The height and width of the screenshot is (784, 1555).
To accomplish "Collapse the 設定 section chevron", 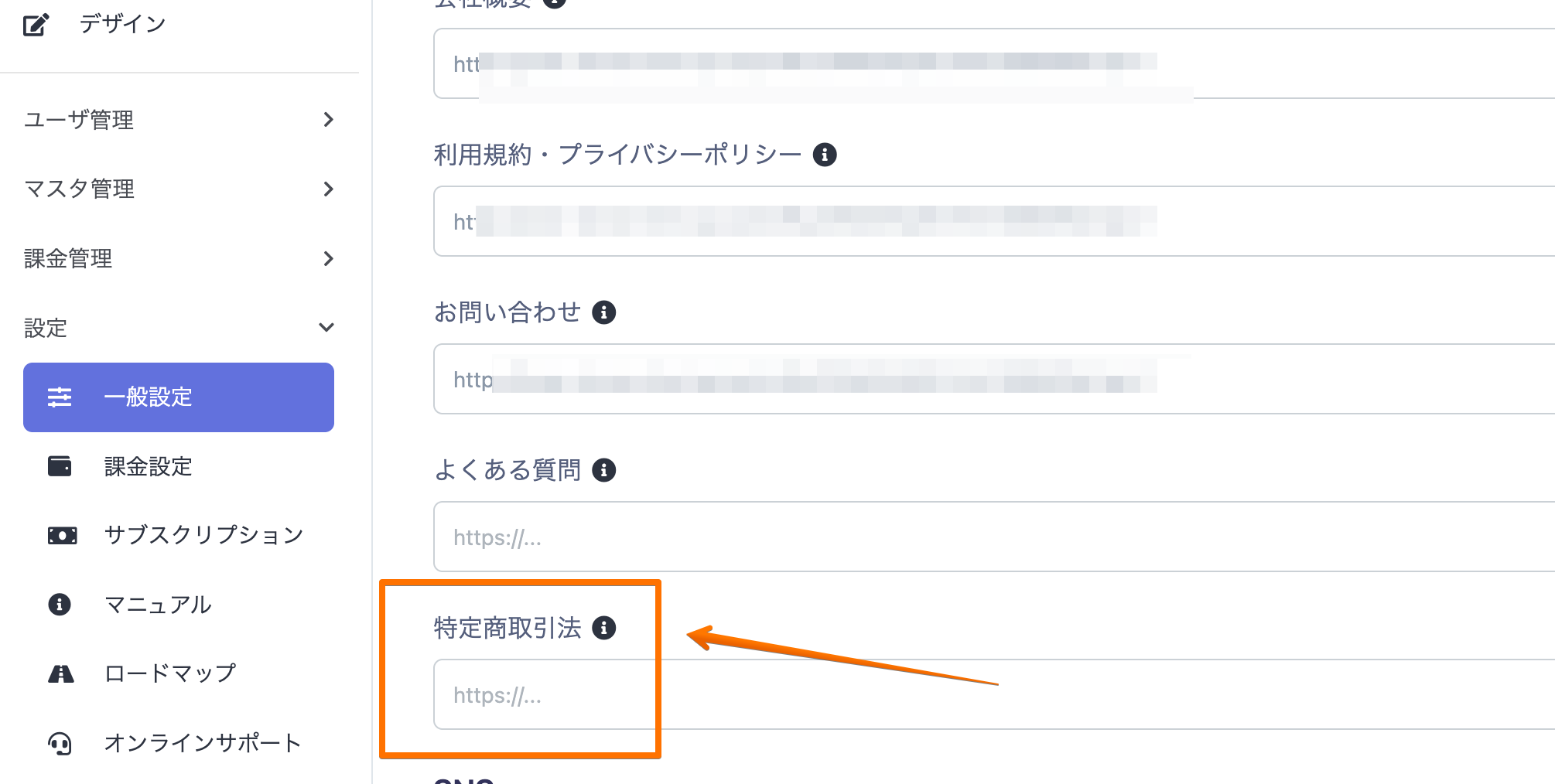I will coord(326,328).
